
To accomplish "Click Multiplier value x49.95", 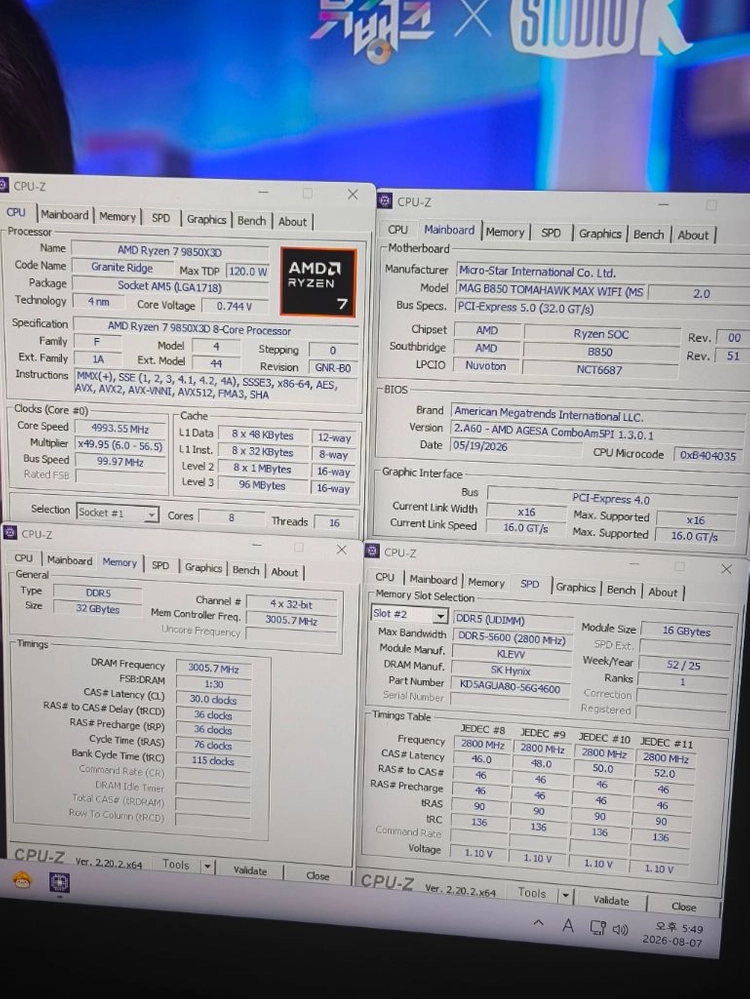I will [x=120, y=445].
